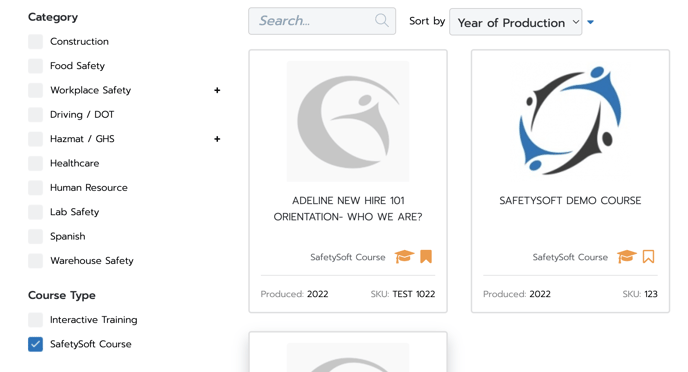Viewport: 688px width, 372px height.
Task: Click SafetySoft Course label on Adeline card
Action: (348, 257)
